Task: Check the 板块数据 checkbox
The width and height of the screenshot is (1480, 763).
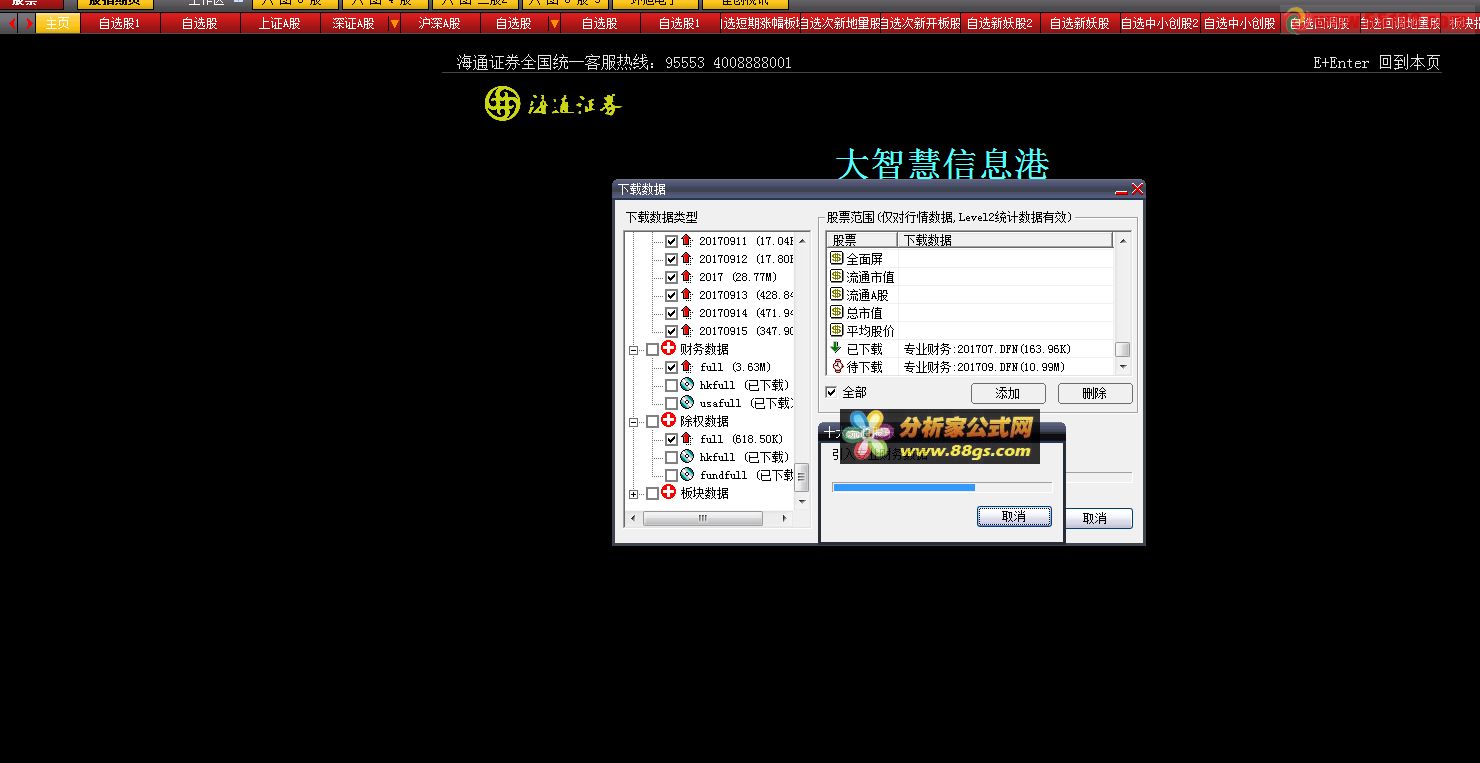Action: [x=653, y=493]
